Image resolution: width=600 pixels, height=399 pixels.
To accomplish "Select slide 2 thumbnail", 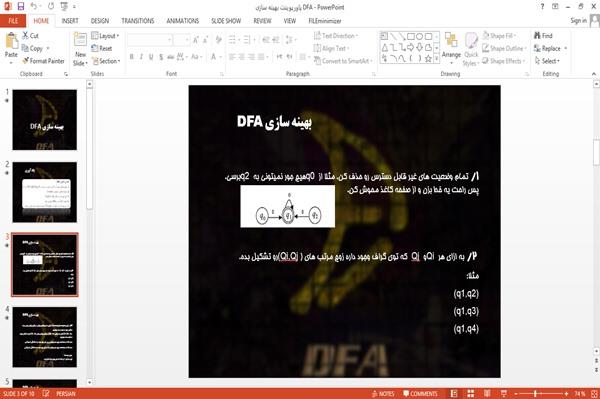I will [44, 192].
